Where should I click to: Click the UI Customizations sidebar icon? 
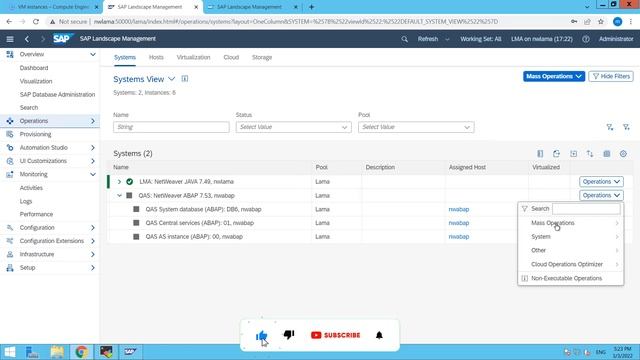pos(10,161)
